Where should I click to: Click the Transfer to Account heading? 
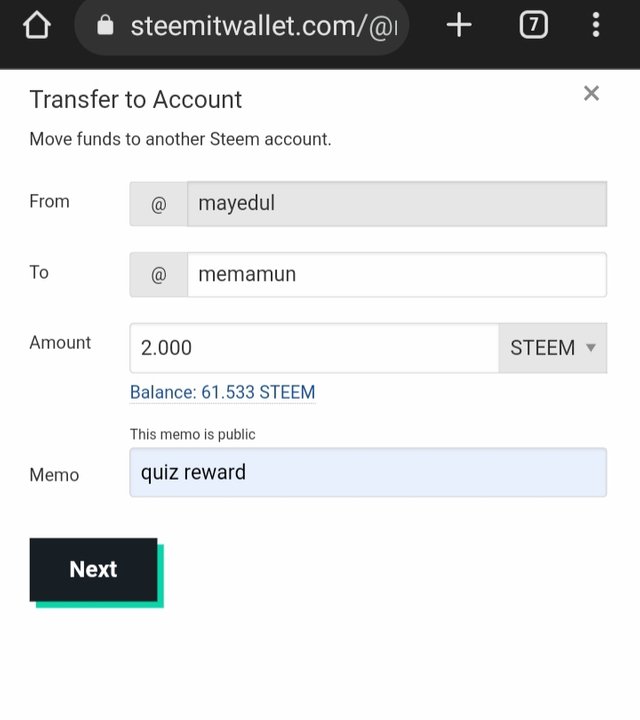[x=136, y=100]
